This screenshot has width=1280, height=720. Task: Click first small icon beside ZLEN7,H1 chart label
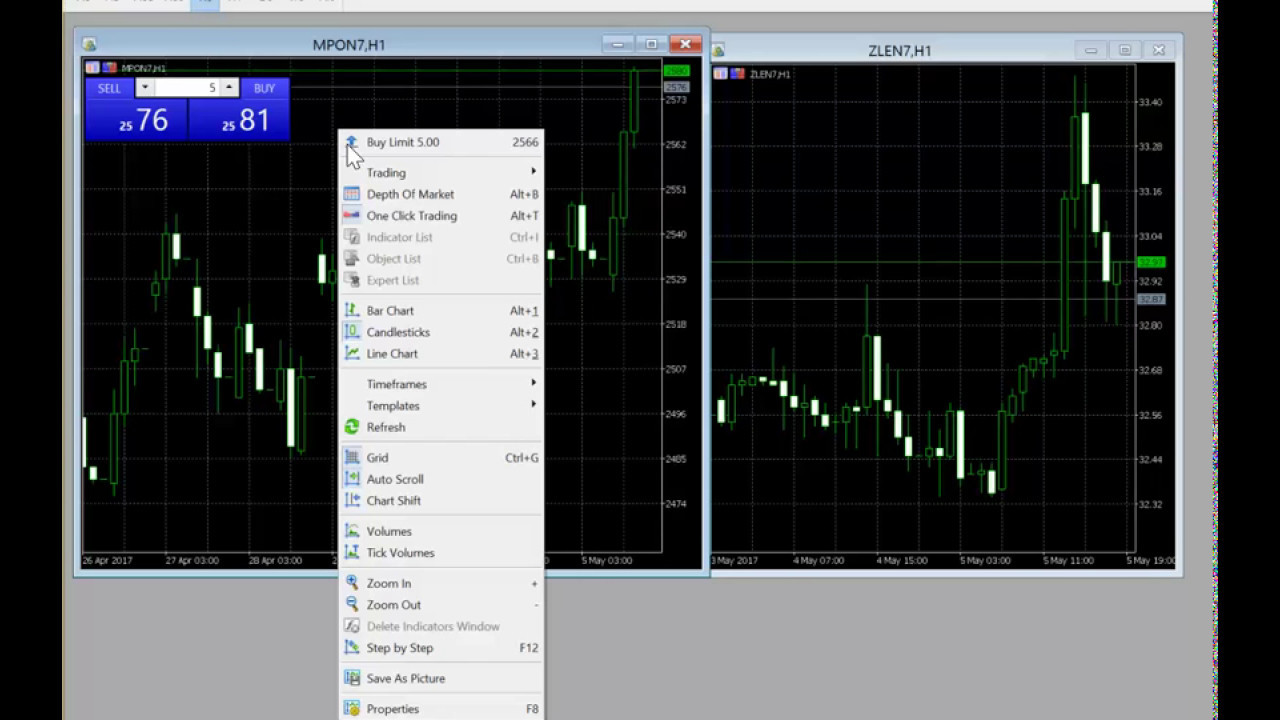click(x=721, y=74)
